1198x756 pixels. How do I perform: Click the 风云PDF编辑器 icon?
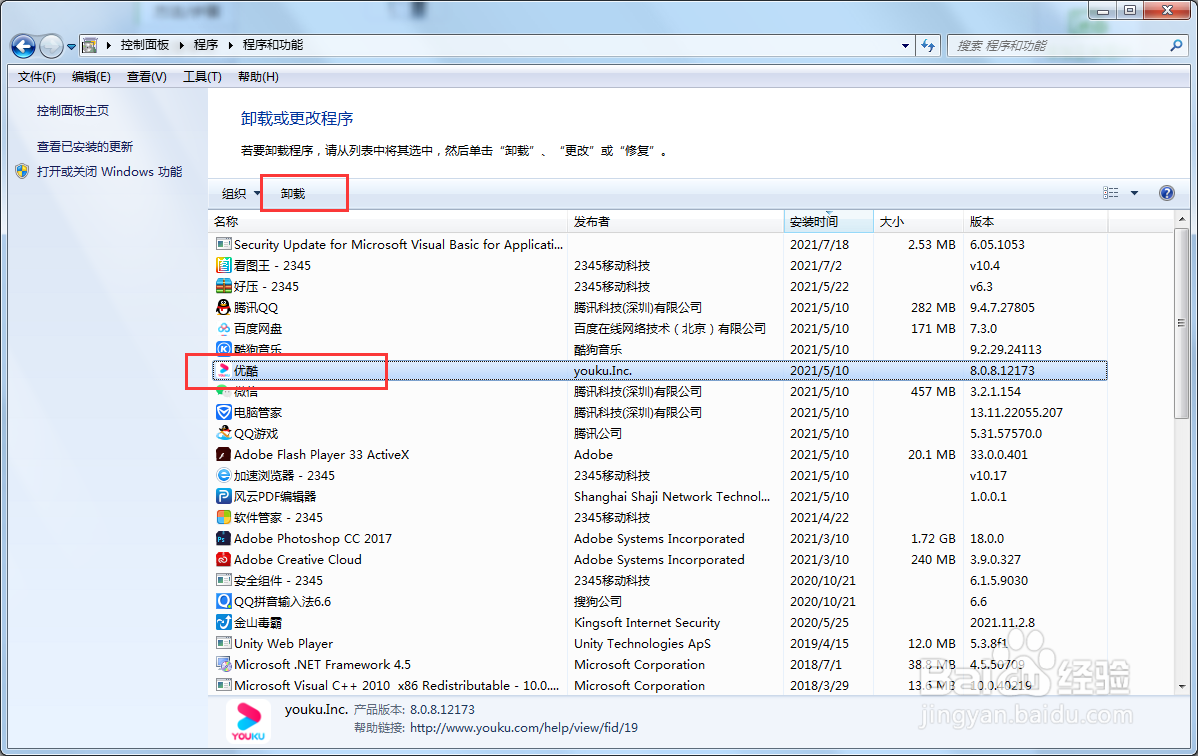point(223,497)
